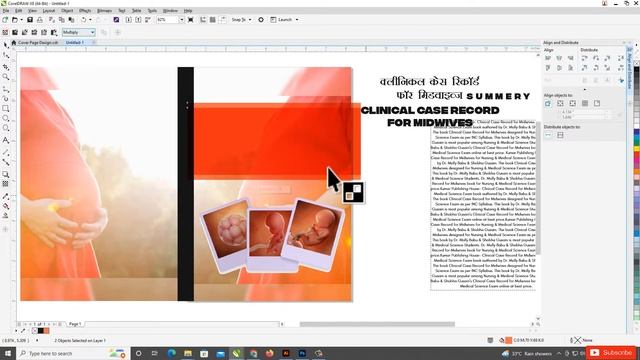
Task: Open the Effects menu
Action: pos(85,11)
